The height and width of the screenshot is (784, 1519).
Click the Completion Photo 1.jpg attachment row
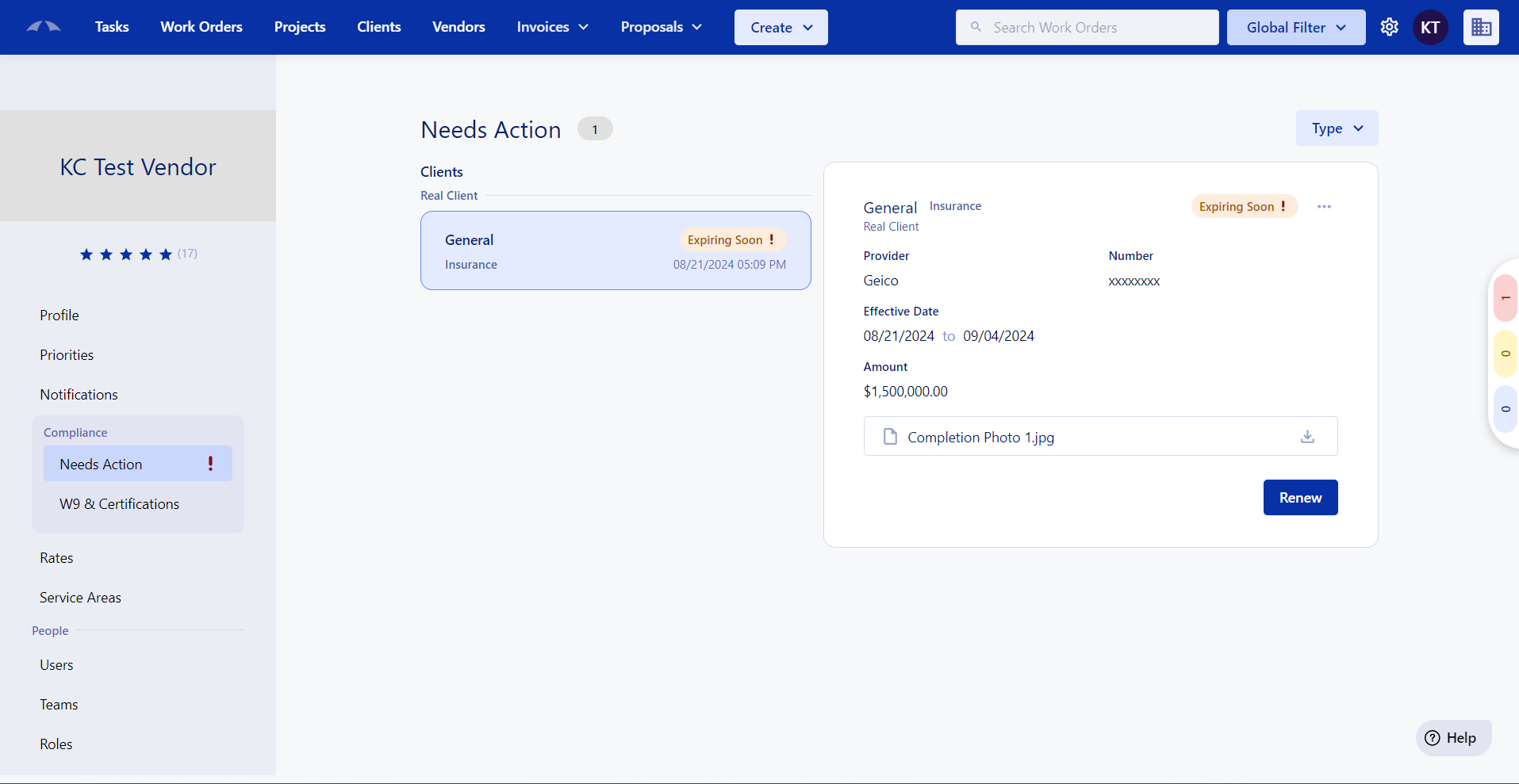coord(1100,436)
